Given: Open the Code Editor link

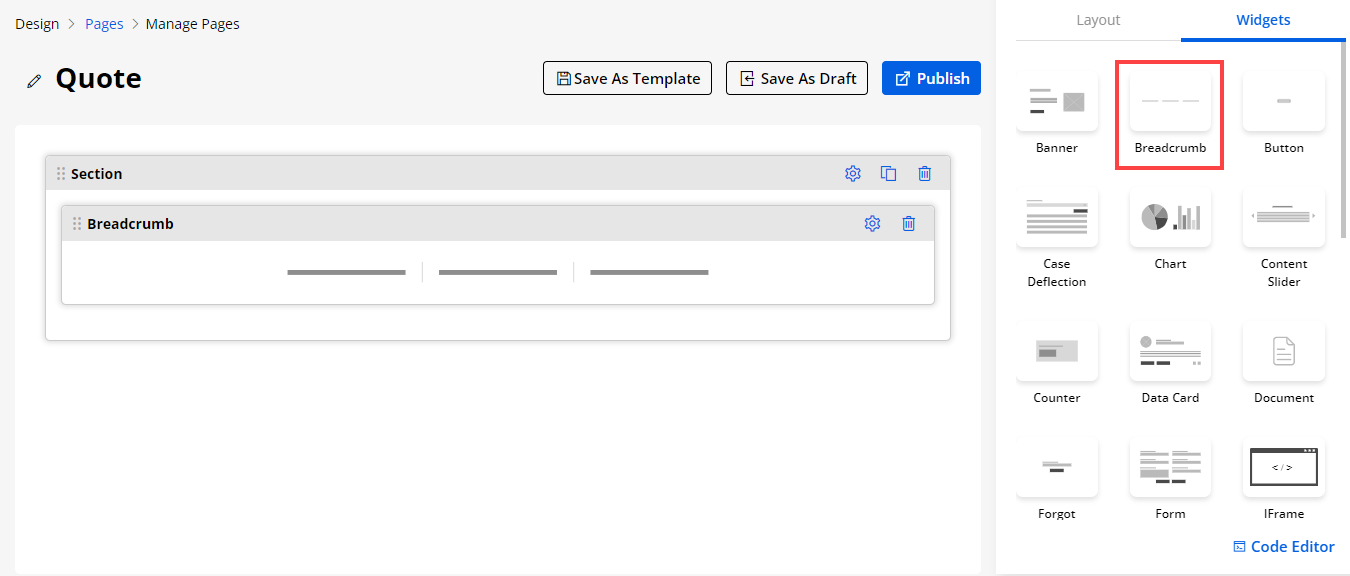Looking at the screenshot, I should tap(1283, 547).
